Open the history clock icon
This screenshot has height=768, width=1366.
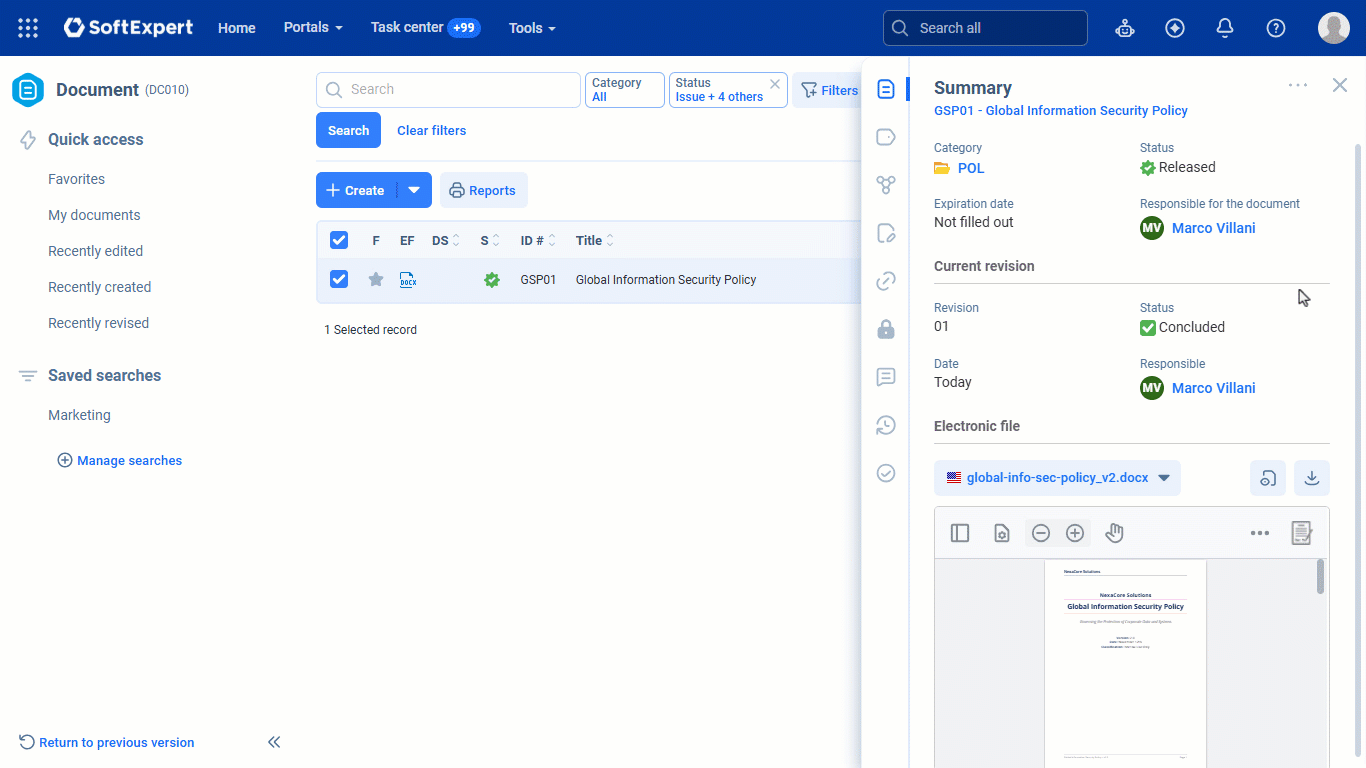click(x=885, y=425)
